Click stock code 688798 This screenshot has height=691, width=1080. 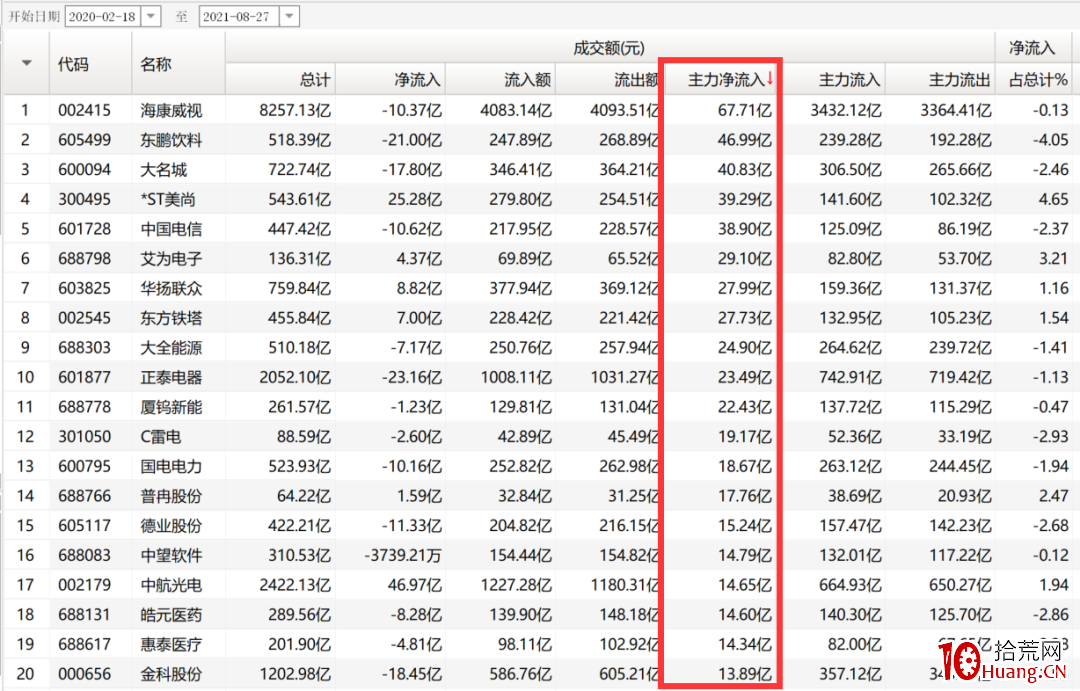pyautogui.click(x=84, y=258)
